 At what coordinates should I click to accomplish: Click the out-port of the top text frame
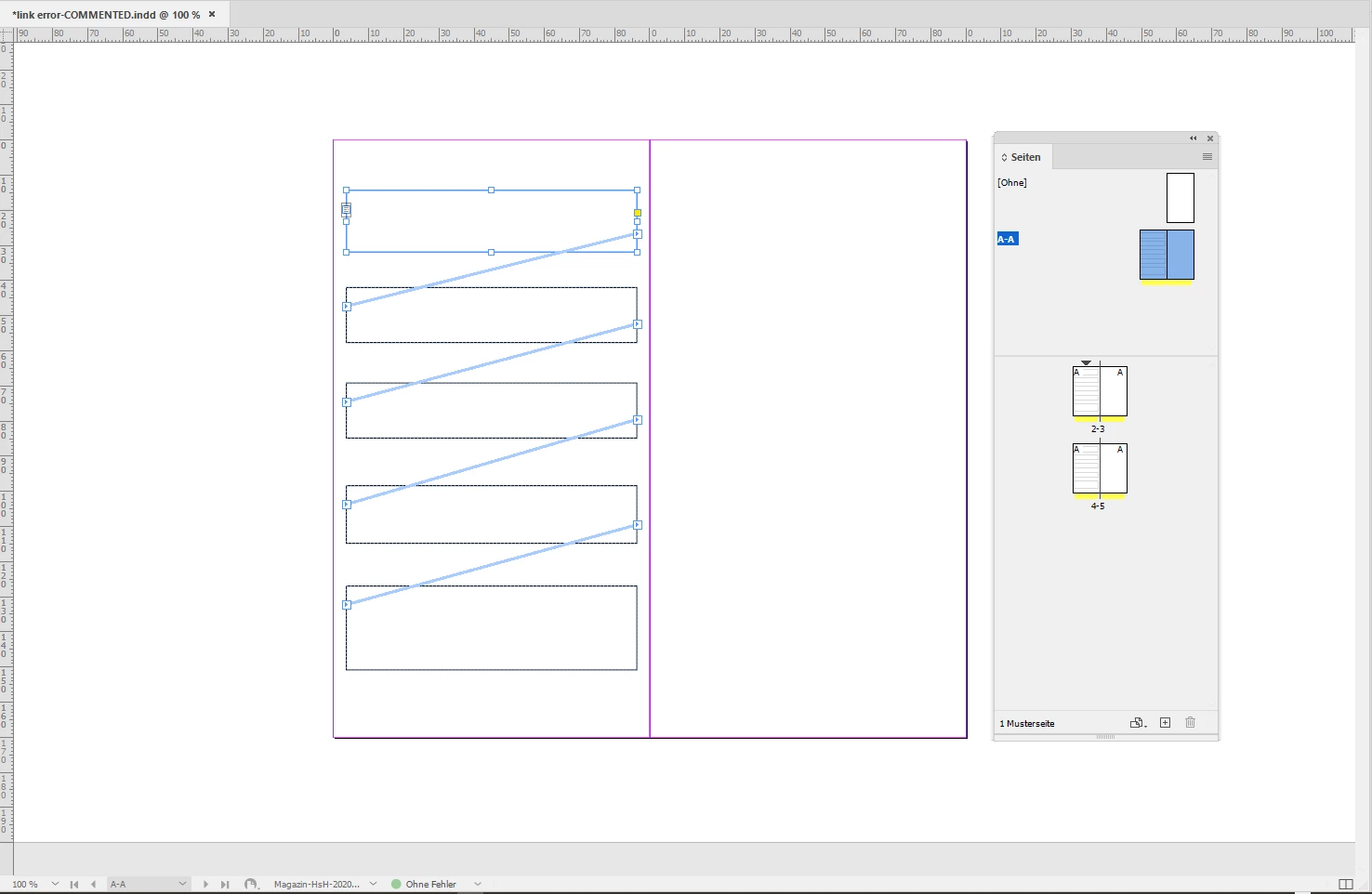point(638,234)
